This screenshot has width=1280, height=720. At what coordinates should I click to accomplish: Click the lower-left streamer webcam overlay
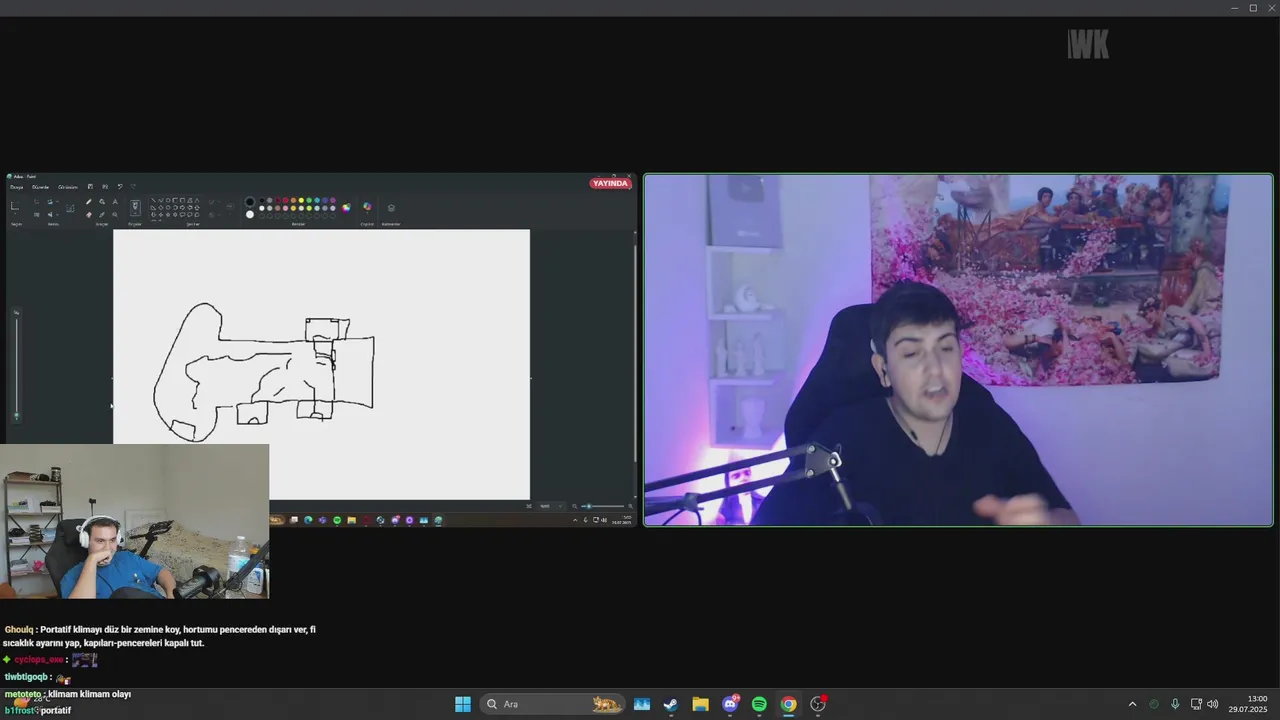(134, 521)
